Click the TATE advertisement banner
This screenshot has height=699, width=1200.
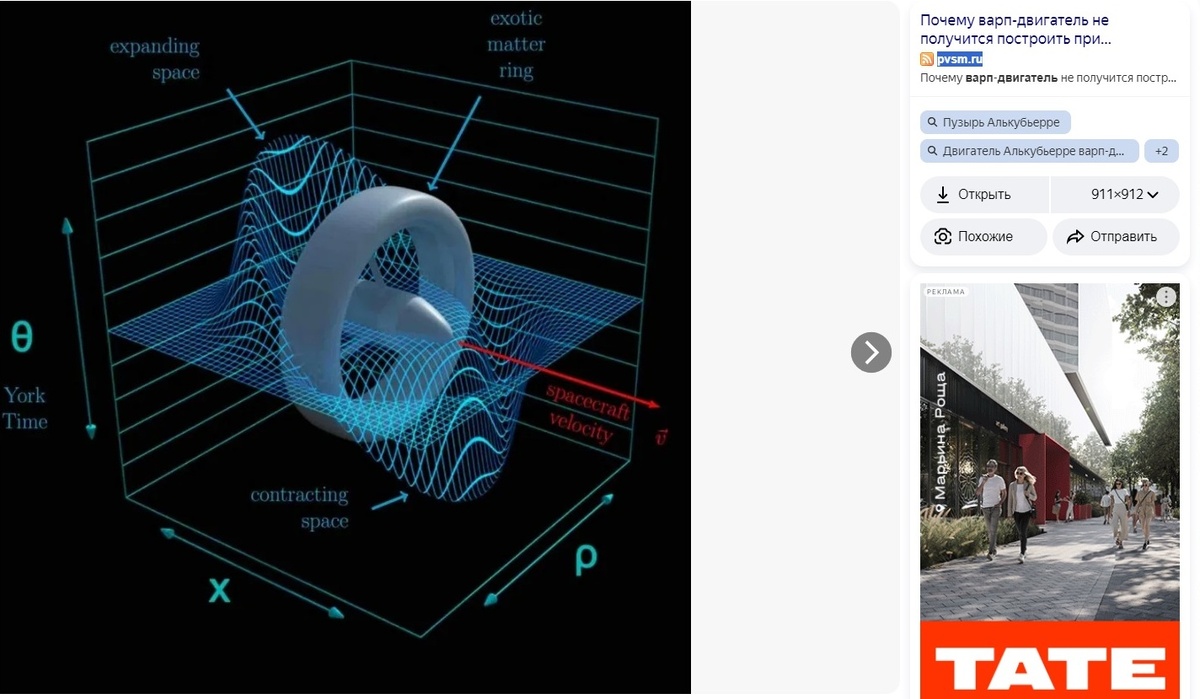[1050, 490]
